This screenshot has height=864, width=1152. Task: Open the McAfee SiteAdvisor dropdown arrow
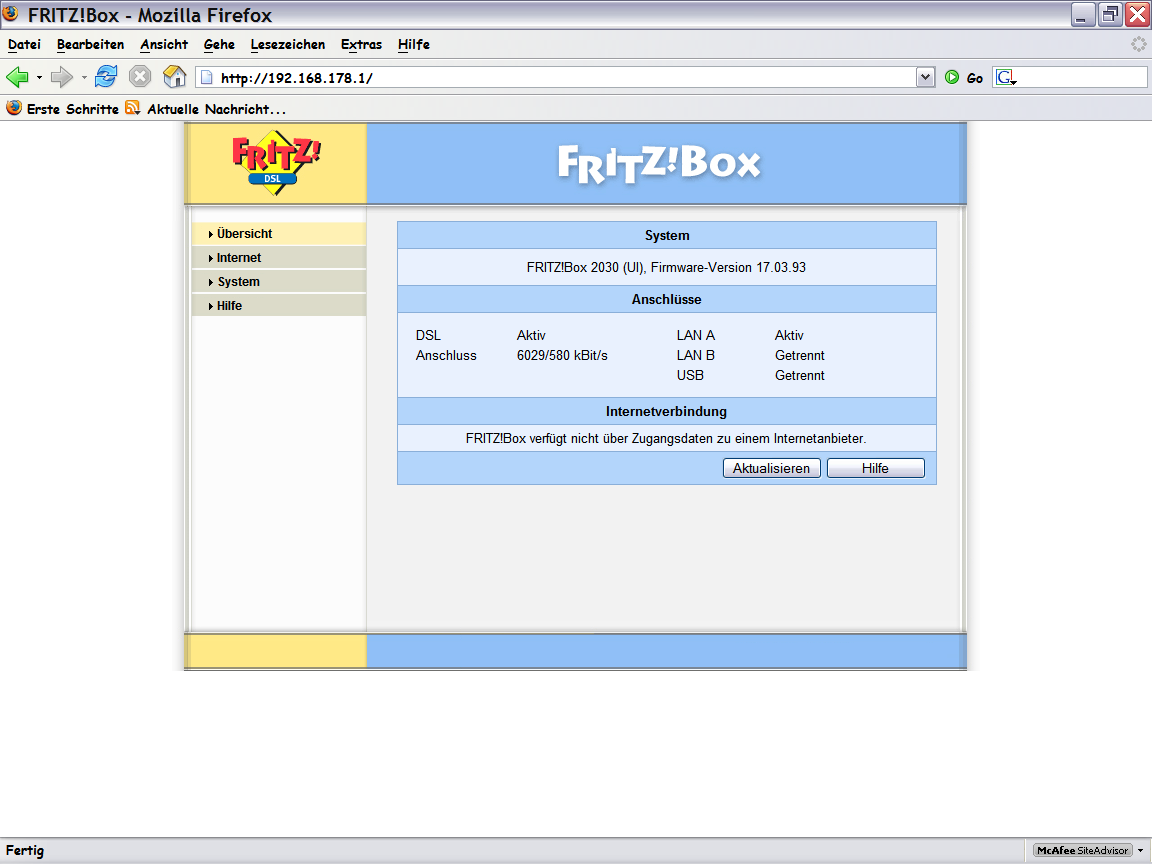pos(1140,851)
